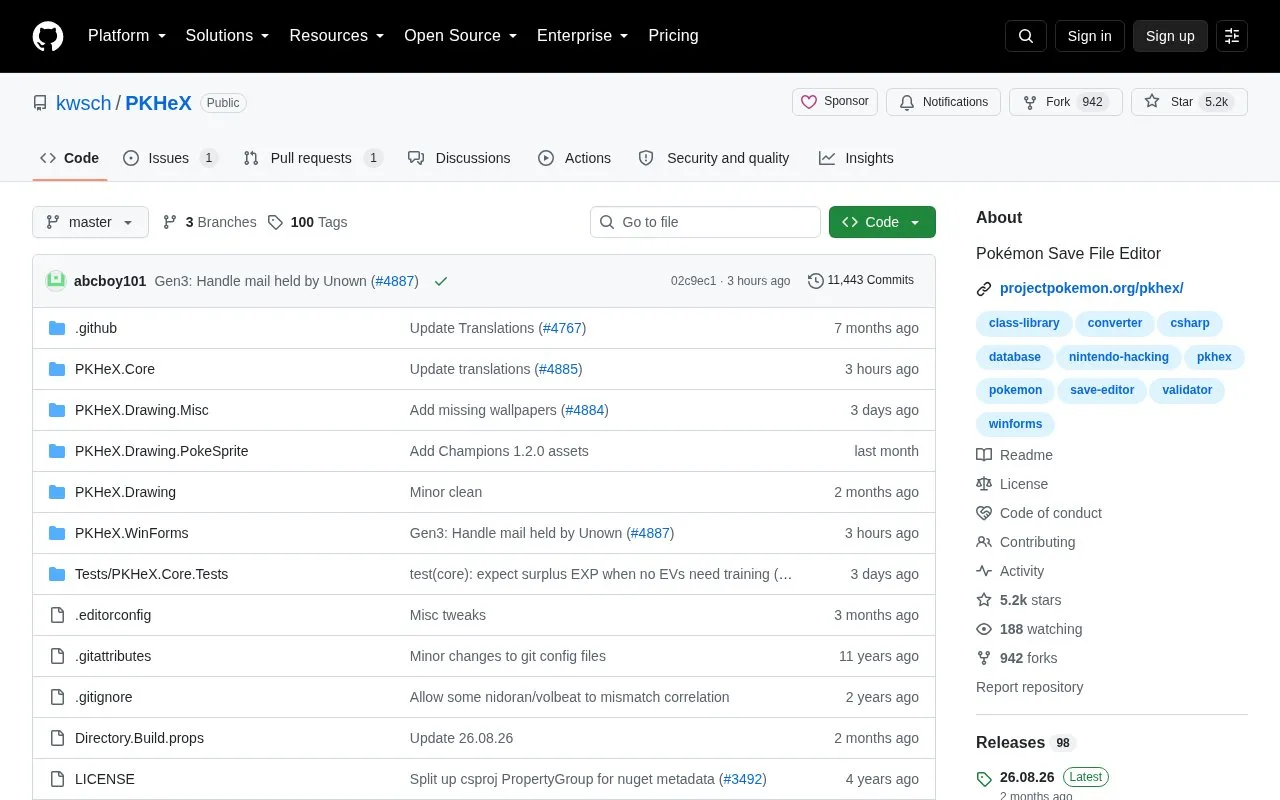1280x800 pixels.
Task: Click the tag icon beside release 26.08.26
Action: 984,778
